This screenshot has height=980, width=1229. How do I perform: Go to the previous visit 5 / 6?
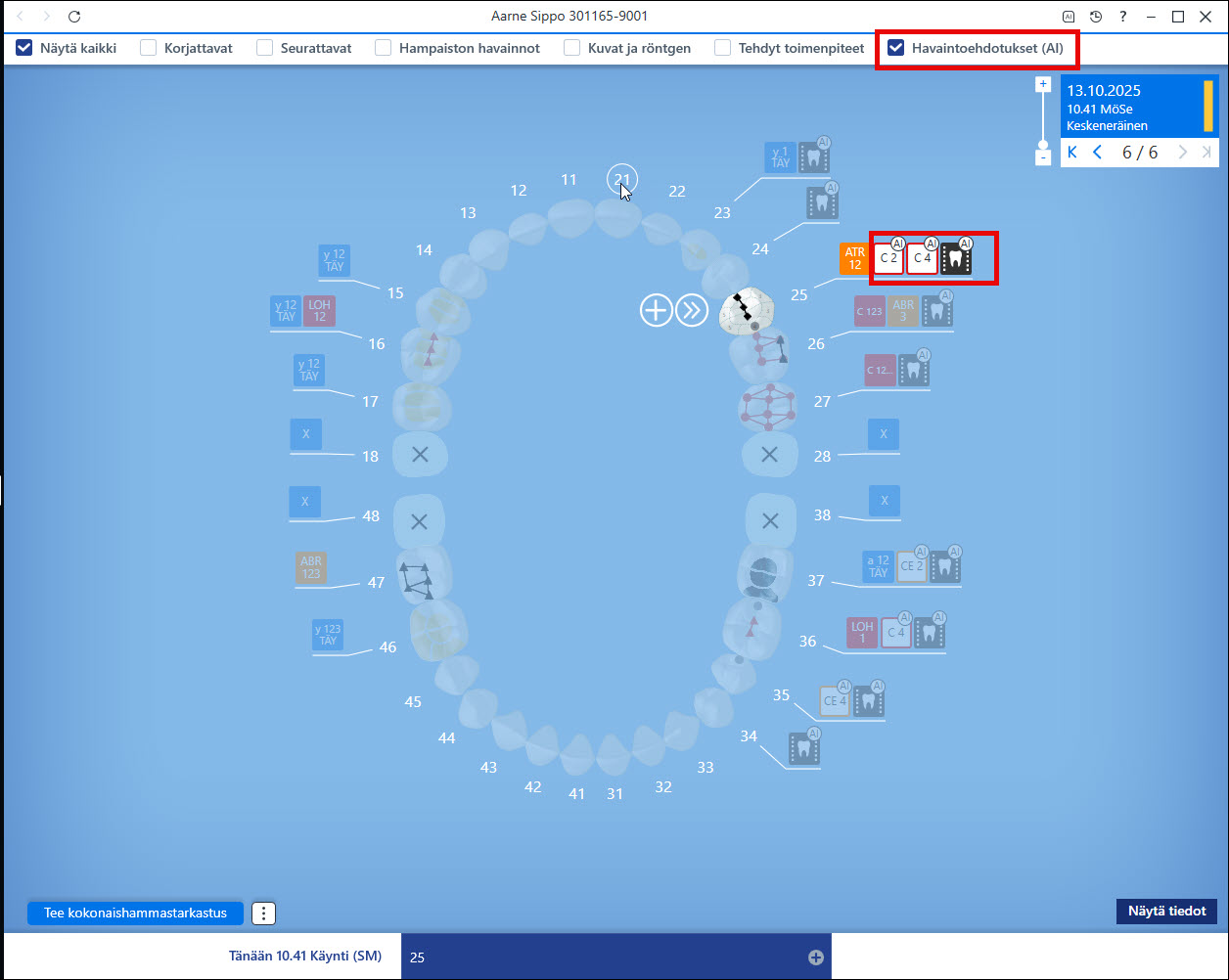pos(1098,152)
